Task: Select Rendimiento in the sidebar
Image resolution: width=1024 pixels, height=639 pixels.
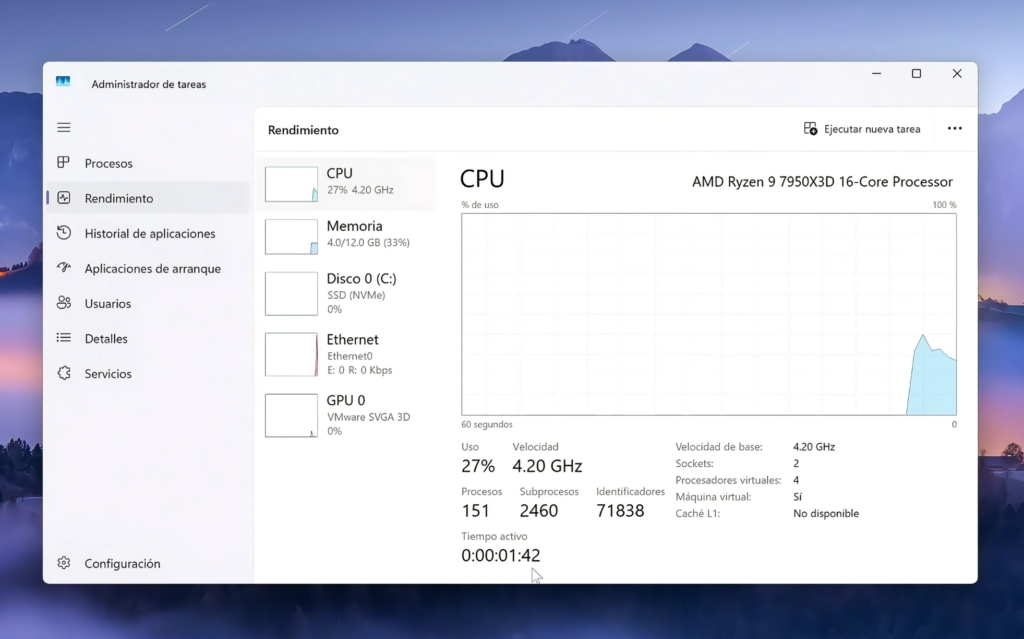Action: click(x=148, y=198)
